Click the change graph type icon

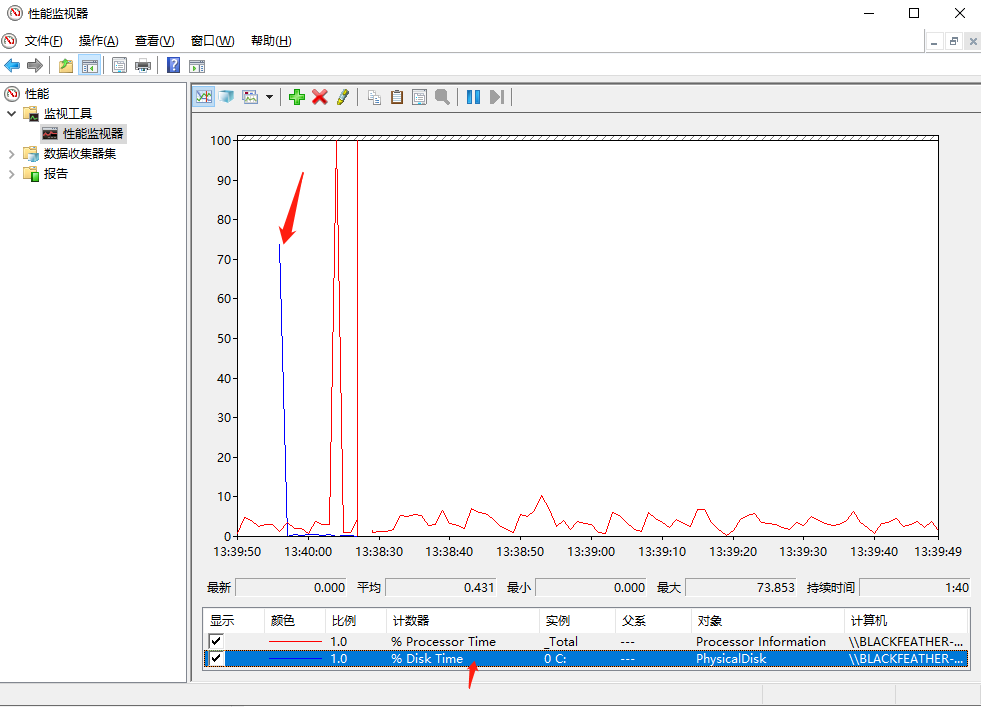[x=250, y=97]
